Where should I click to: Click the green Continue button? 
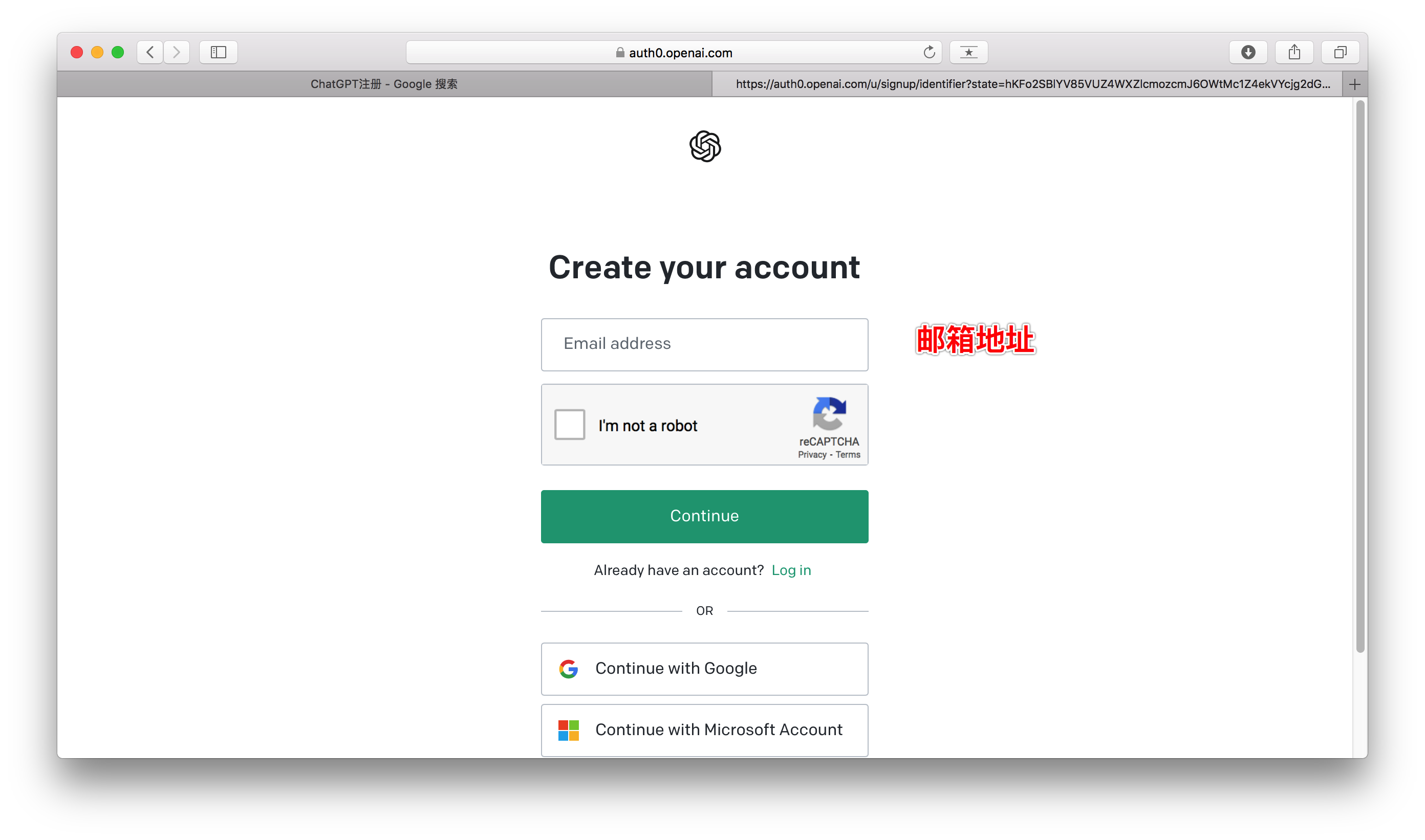click(x=705, y=516)
